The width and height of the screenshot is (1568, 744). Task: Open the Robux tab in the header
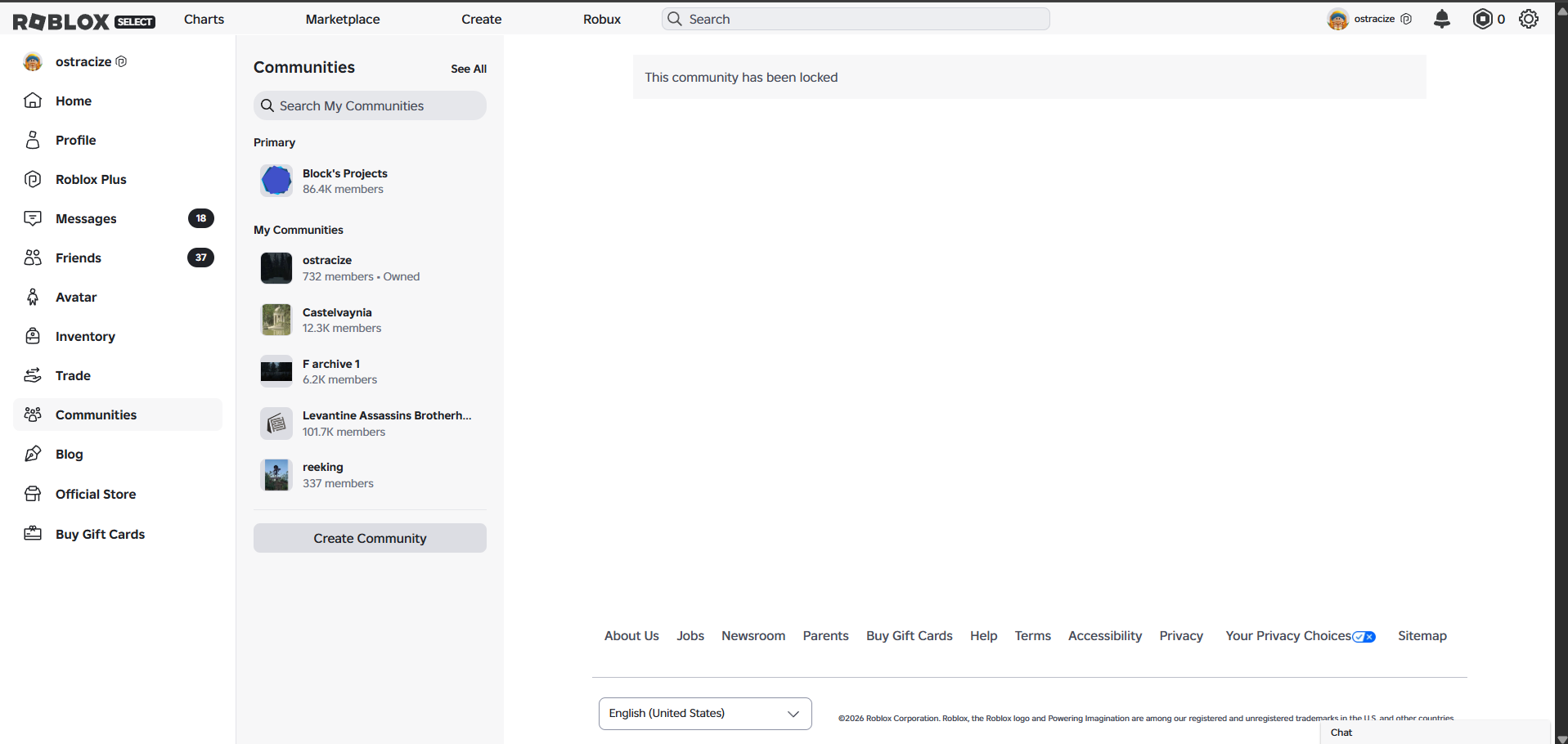click(x=602, y=19)
